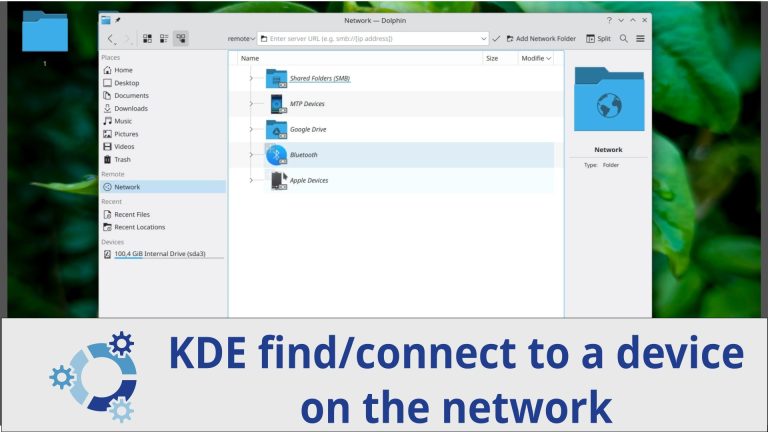
Task: Switch to Icons view mode
Action: point(147,39)
